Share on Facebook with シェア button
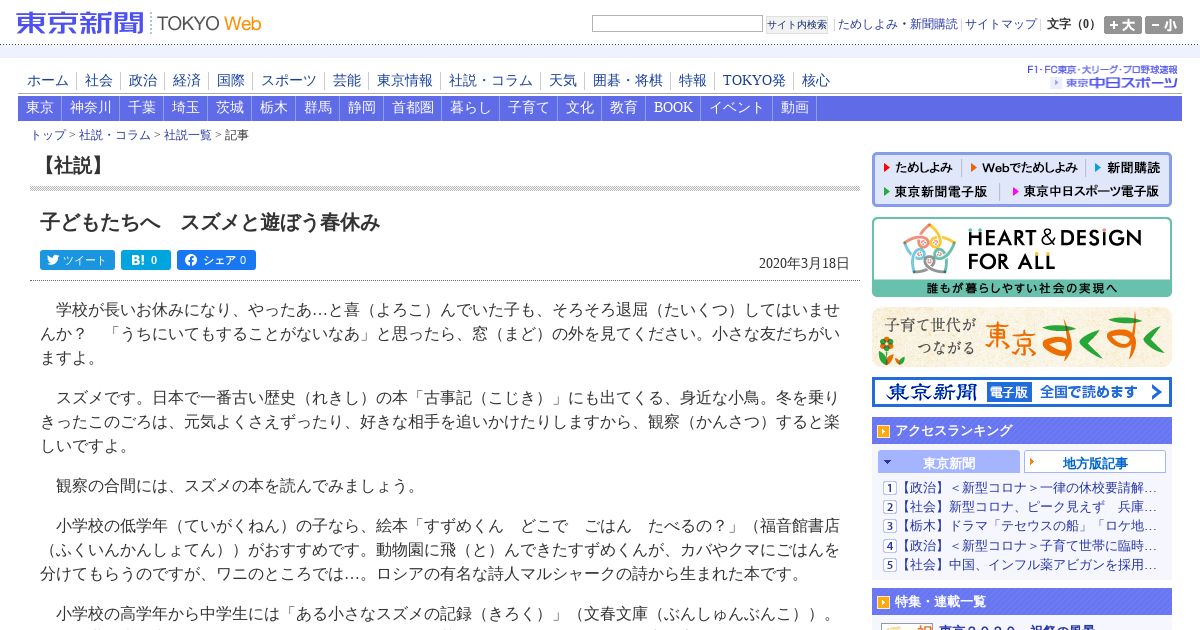Viewport: 1200px width, 630px height. (x=216, y=260)
